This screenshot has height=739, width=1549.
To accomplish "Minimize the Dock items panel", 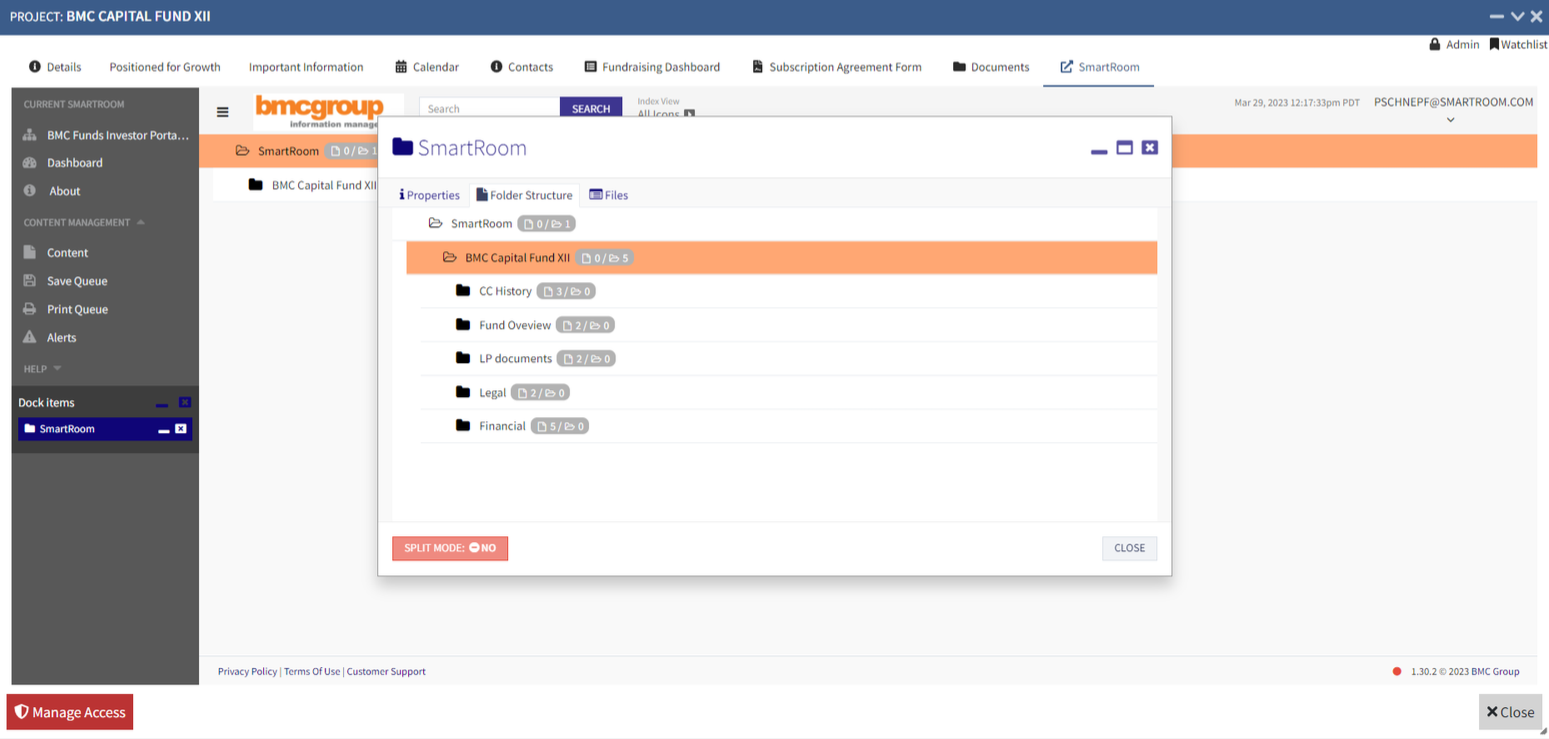I will click(162, 403).
